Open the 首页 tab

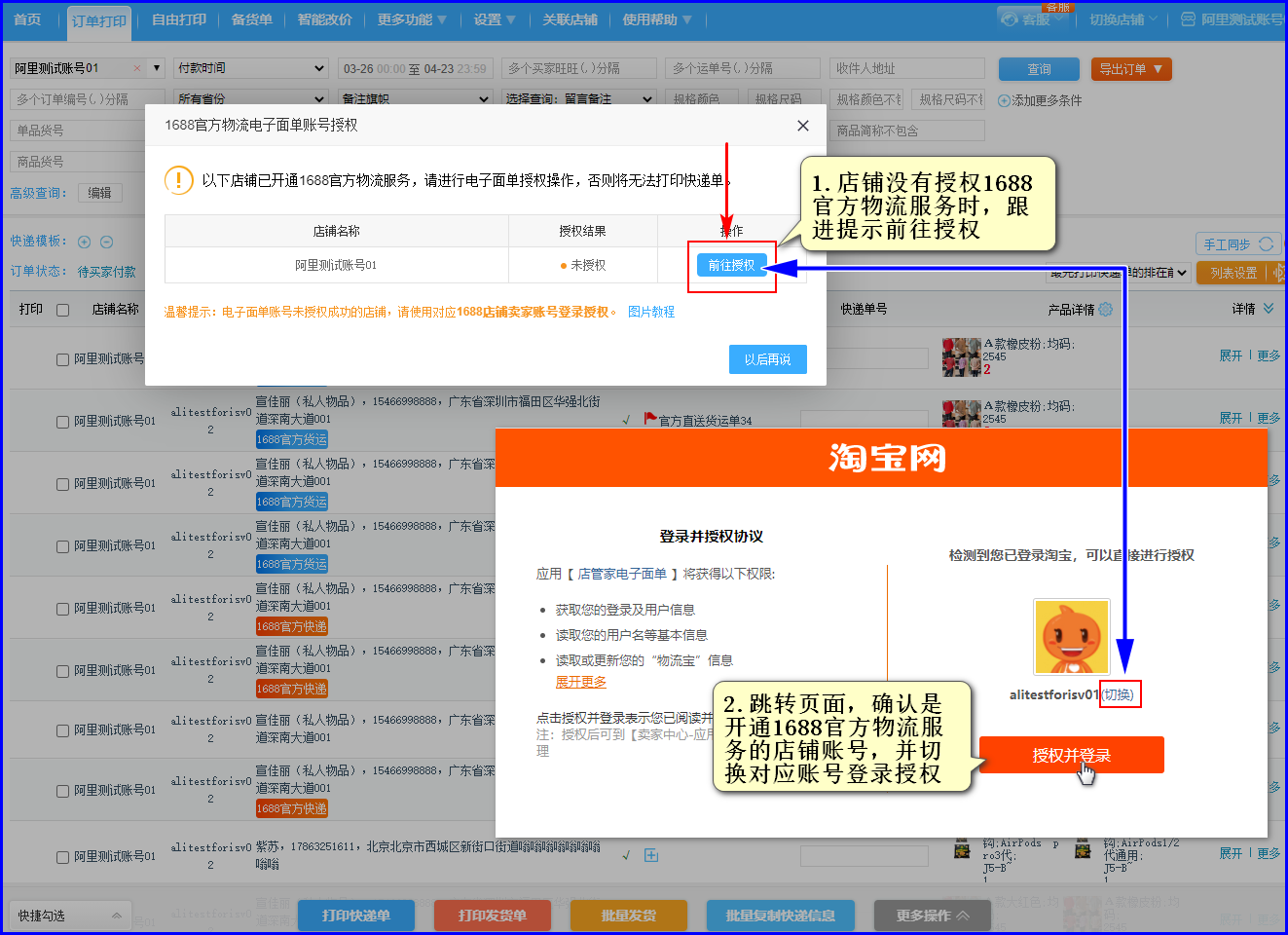pos(27,19)
